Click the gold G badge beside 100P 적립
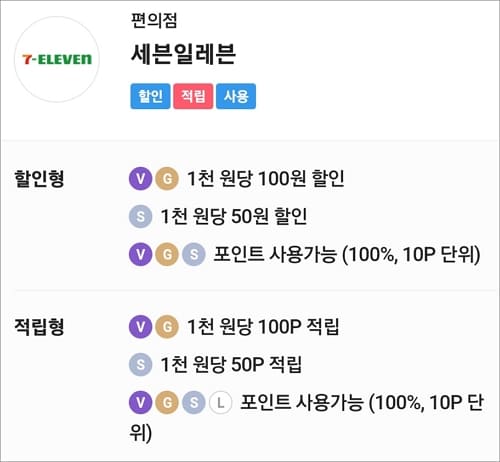 click(x=167, y=327)
